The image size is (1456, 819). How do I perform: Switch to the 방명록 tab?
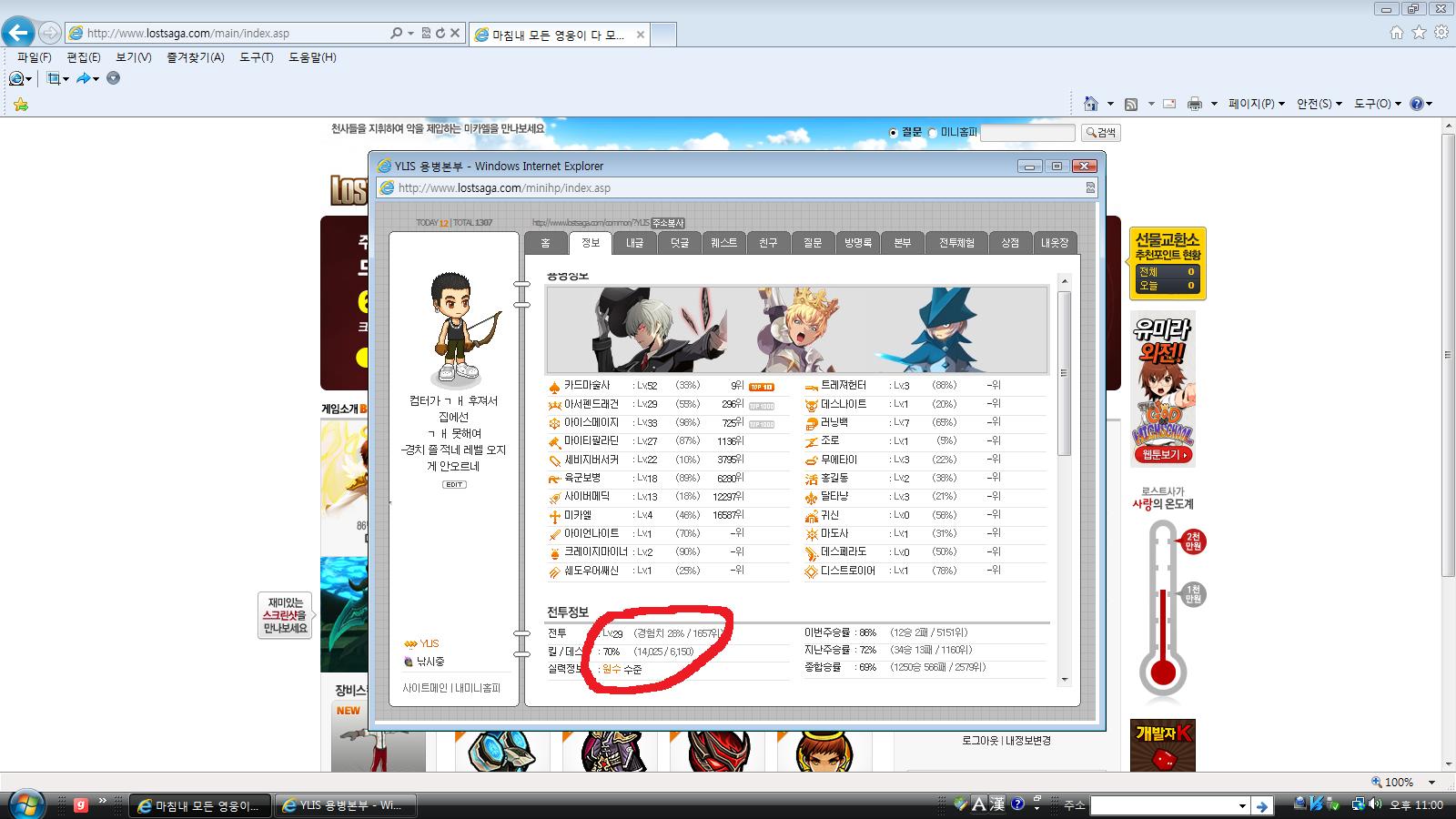click(x=857, y=243)
